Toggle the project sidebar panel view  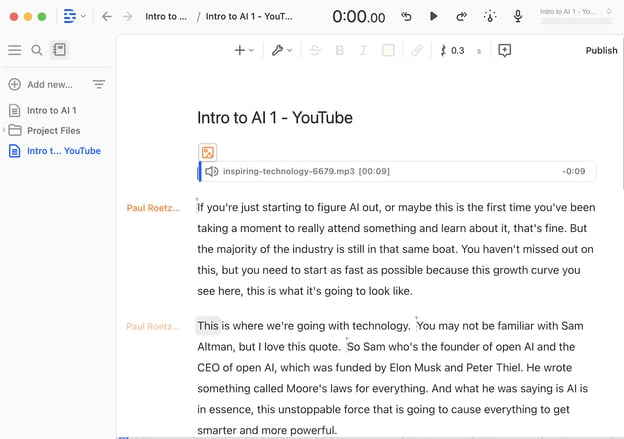pos(59,50)
